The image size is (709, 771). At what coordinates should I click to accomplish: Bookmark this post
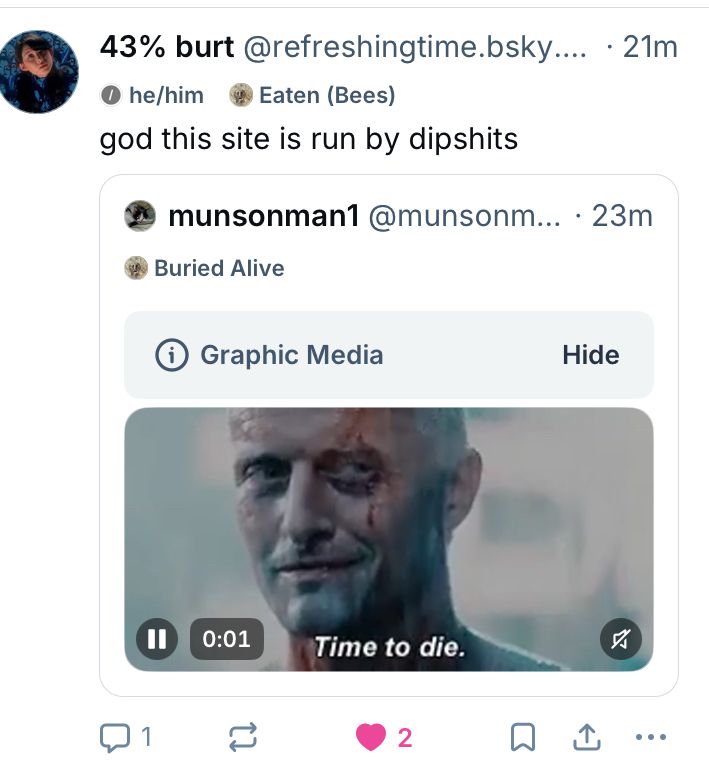[521, 738]
